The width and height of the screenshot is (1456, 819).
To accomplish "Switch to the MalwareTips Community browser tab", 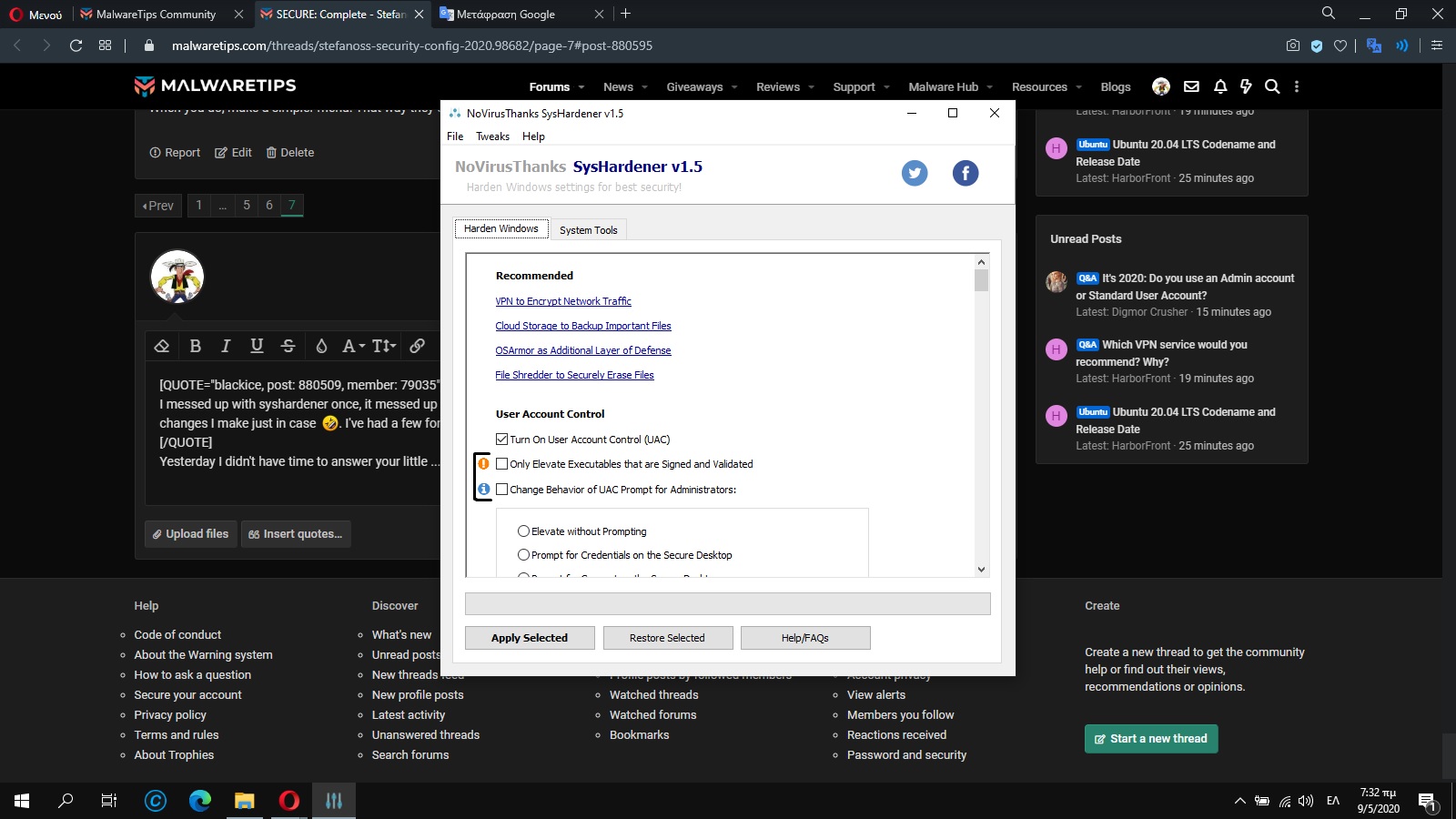I will tap(156, 15).
